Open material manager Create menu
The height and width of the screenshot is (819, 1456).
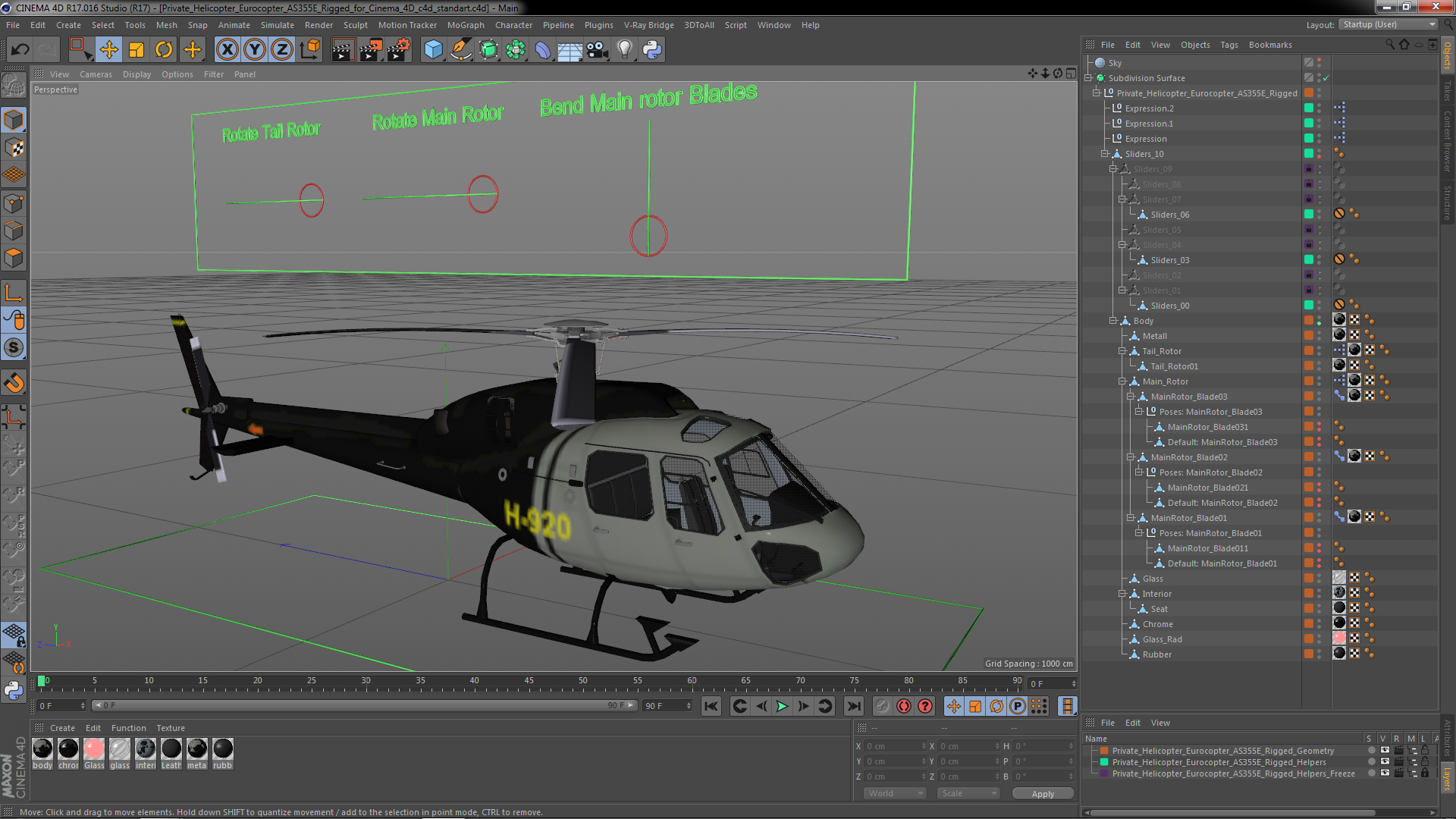[62, 728]
